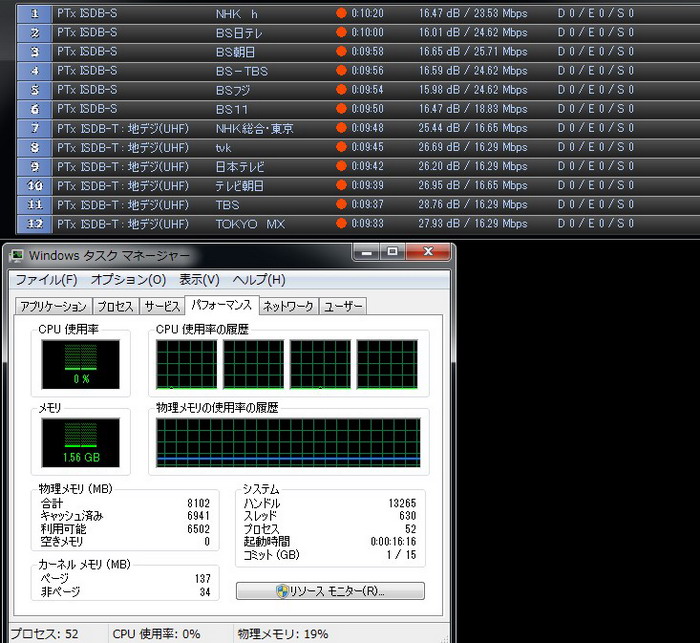Click the 28.76 dB / 16.29 Mbps signal value
Image resolution: width=700 pixels, height=643 pixels.
pyautogui.click(x=473, y=204)
